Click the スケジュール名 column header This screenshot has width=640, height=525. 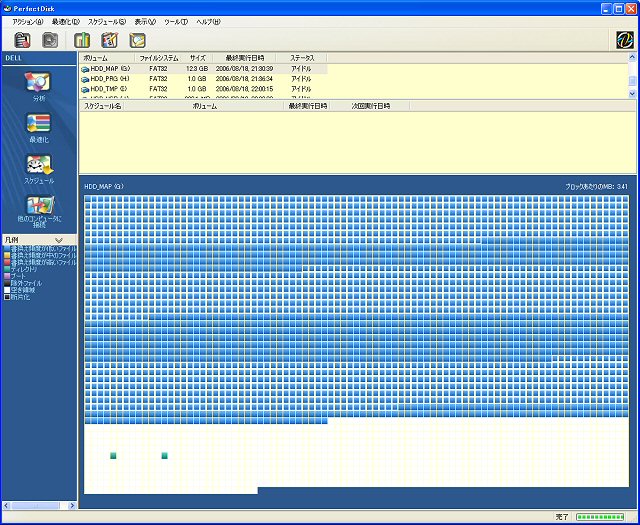tap(102, 106)
